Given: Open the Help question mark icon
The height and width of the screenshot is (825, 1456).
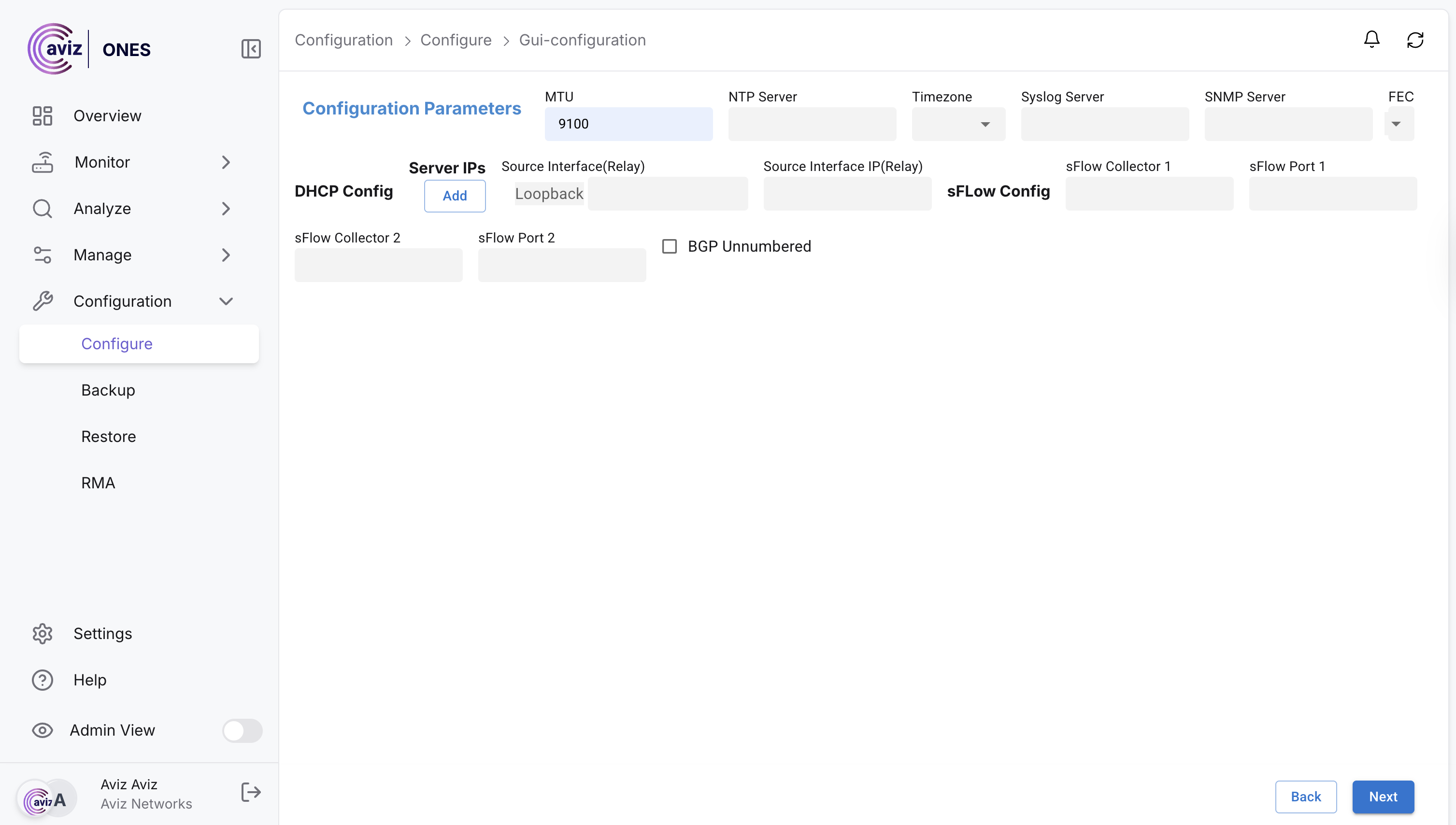Looking at the screenshot, I should [x=43, y=680].
